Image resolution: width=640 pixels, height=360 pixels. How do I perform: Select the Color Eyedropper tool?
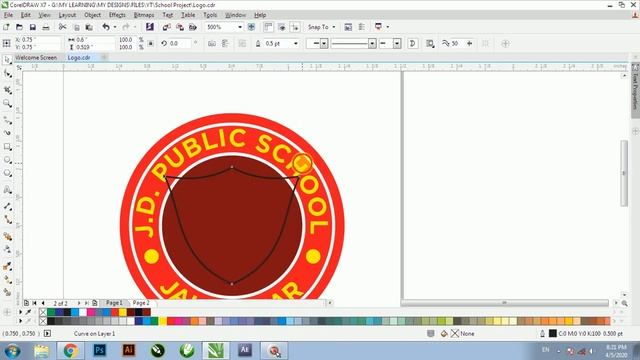[7, 266]
